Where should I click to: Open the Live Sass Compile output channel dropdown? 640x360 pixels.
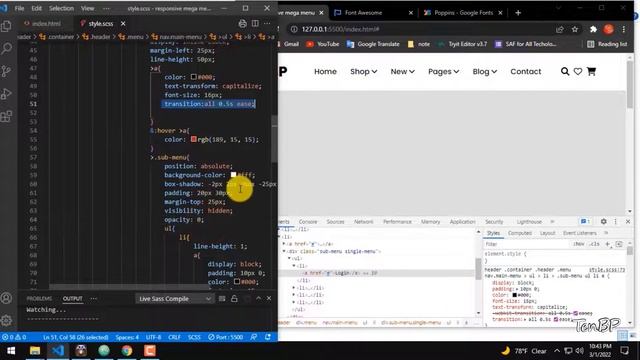pyautogui.click(x=174, y=298)
